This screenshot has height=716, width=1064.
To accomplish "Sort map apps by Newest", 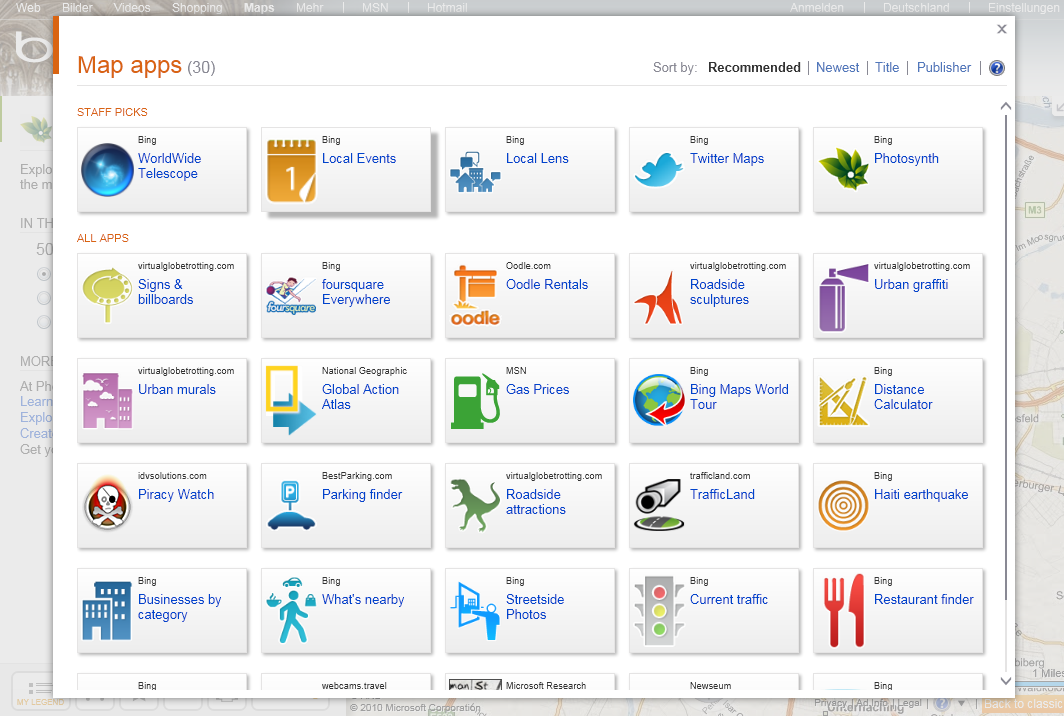I will tap(837, 68).
